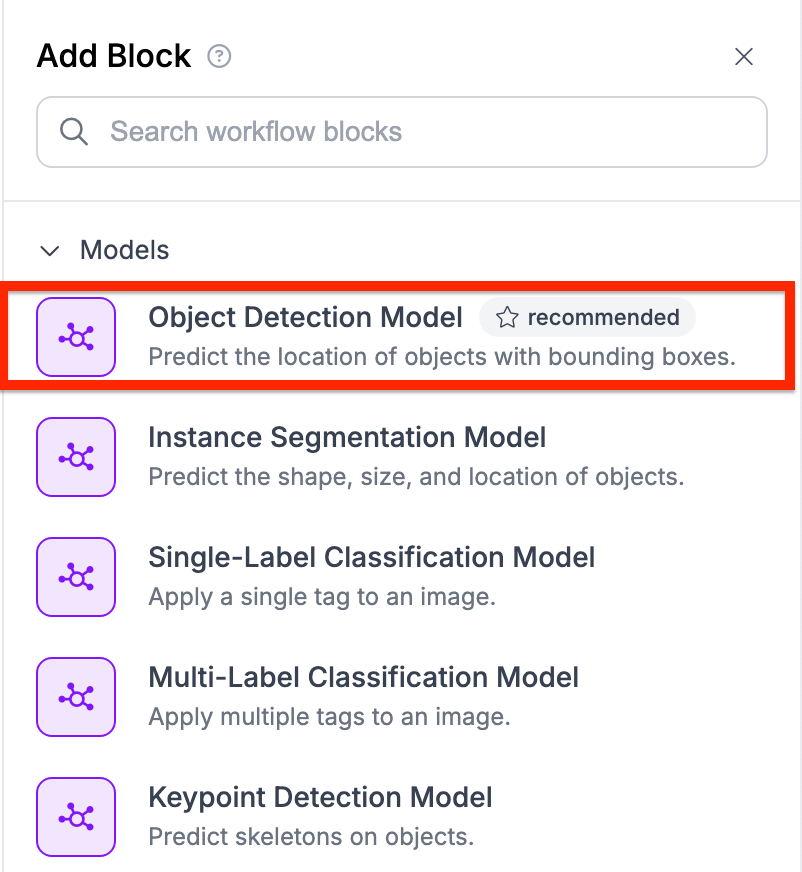Focus the Search workflow blocks field
This screenshot has width=802, height=872.
pyautogui.click(x=420, y=131)
